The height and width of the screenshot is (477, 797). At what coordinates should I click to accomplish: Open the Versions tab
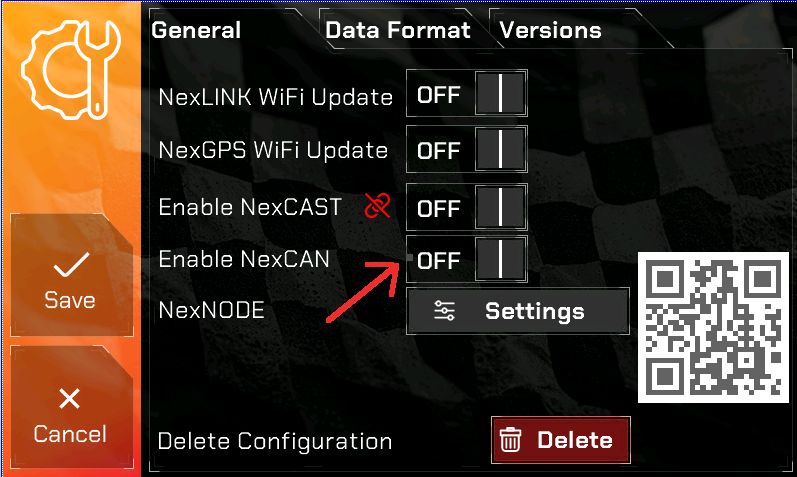click(550, 30)
